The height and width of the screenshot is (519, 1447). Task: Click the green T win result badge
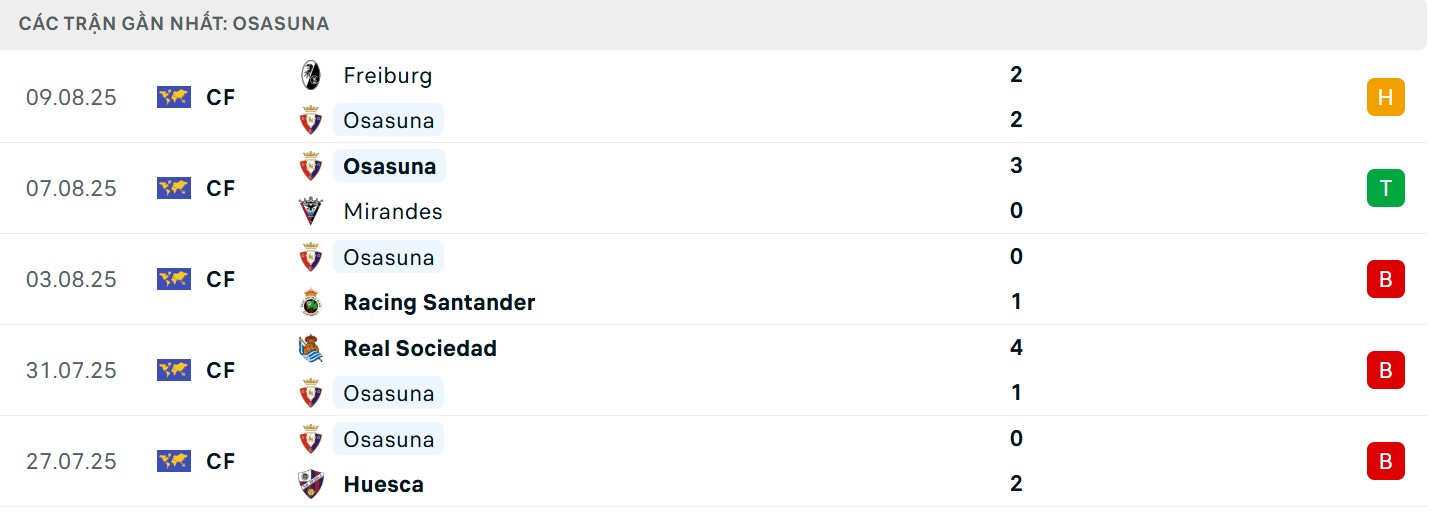point(1385,188)
